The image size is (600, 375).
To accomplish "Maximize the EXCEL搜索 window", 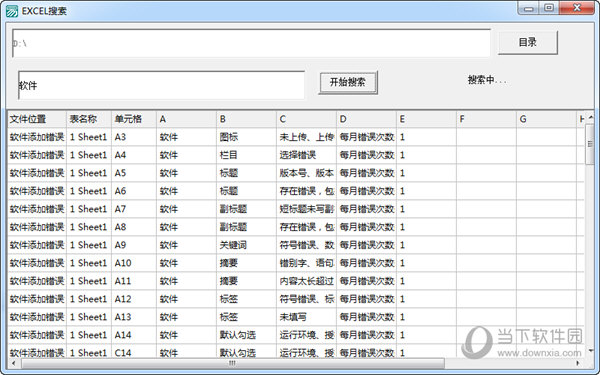I will pyautogui.click(x=549, y=8).
